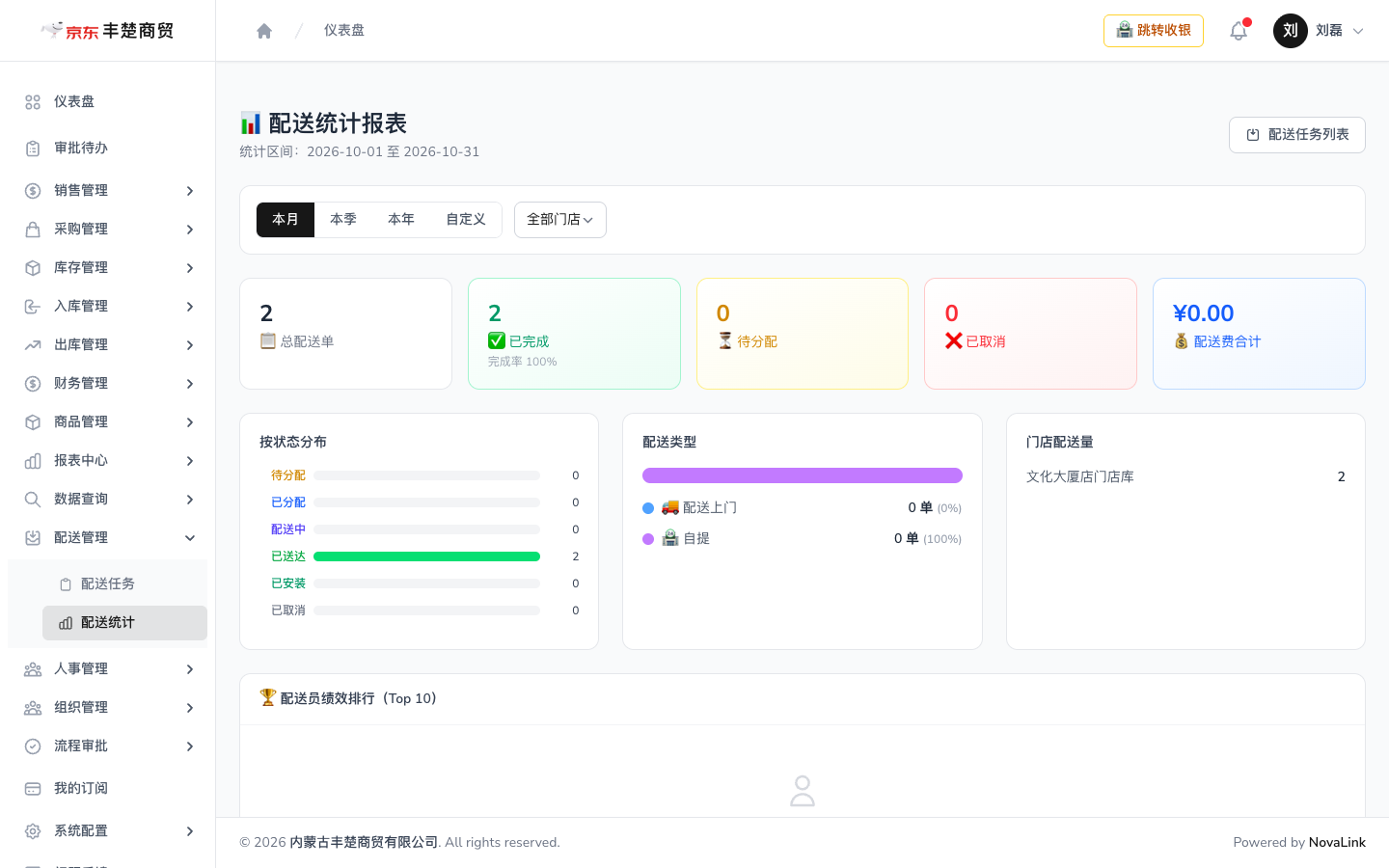Click the 报表中心 chart icon
Viewport: 1389px width, 868px height.
point(33,461)
